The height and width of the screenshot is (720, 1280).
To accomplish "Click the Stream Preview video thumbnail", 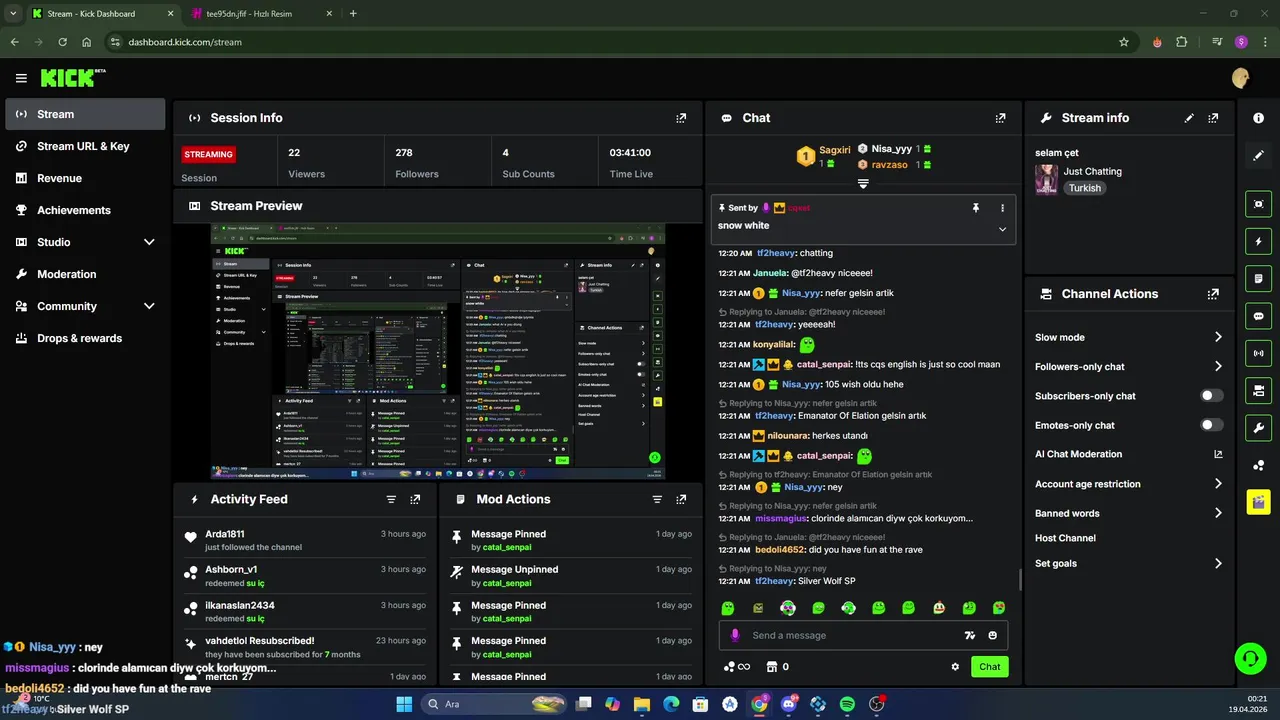I will click(438, 352).
